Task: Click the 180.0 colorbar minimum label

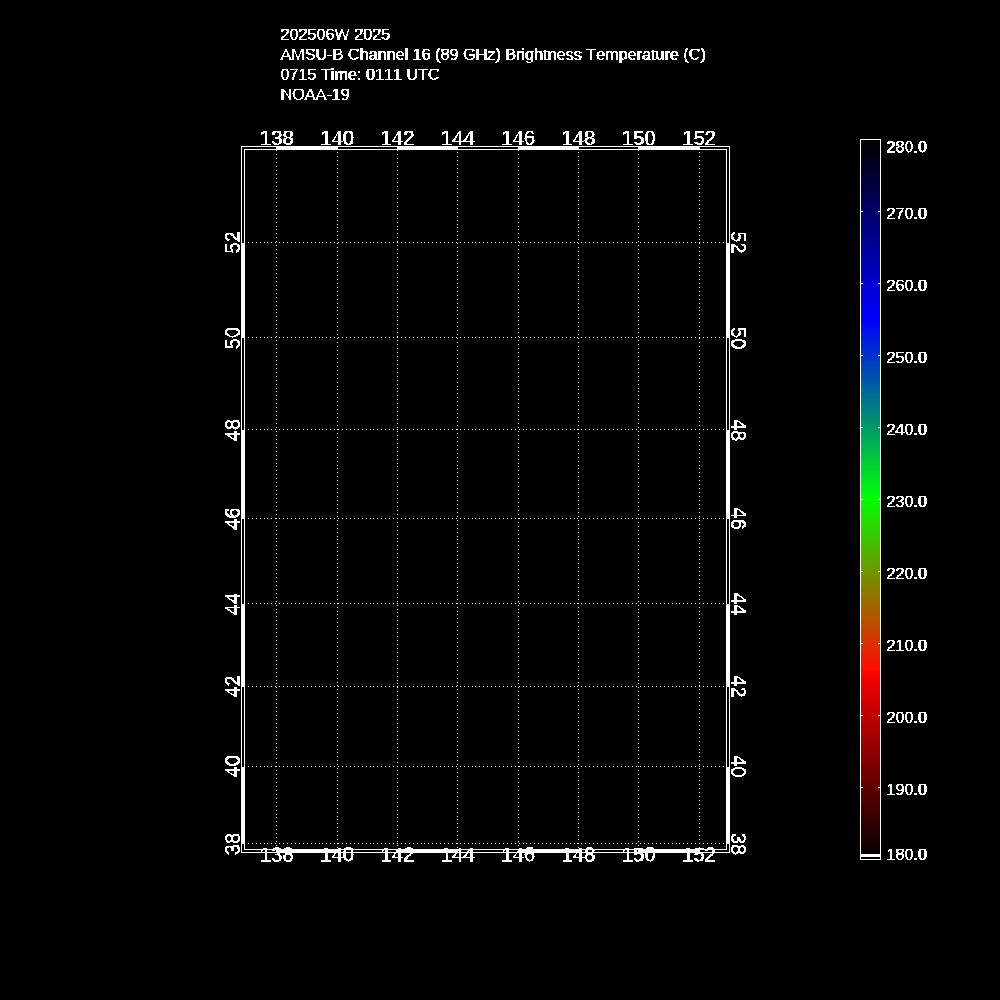Action: tap(907, 854)
